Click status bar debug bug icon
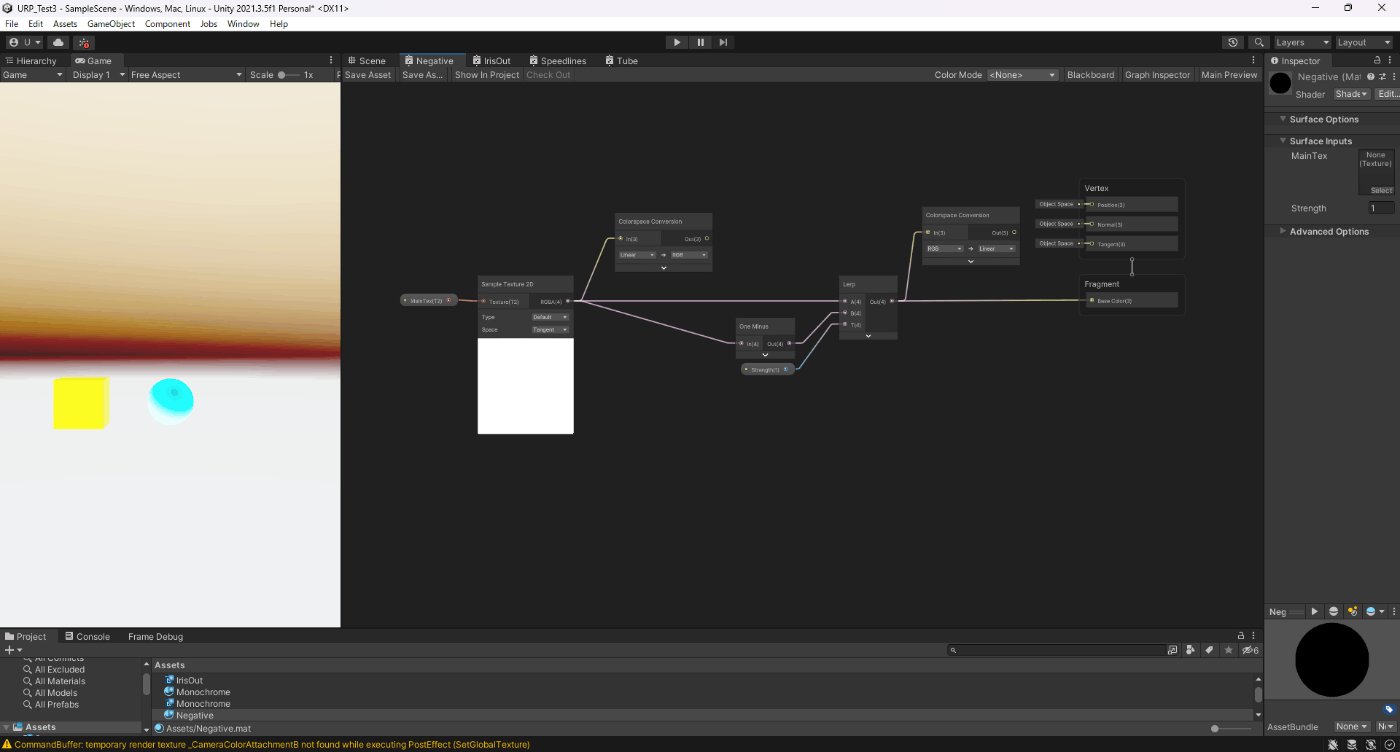The image size is (1400, 752). [x=1335, y=745]
